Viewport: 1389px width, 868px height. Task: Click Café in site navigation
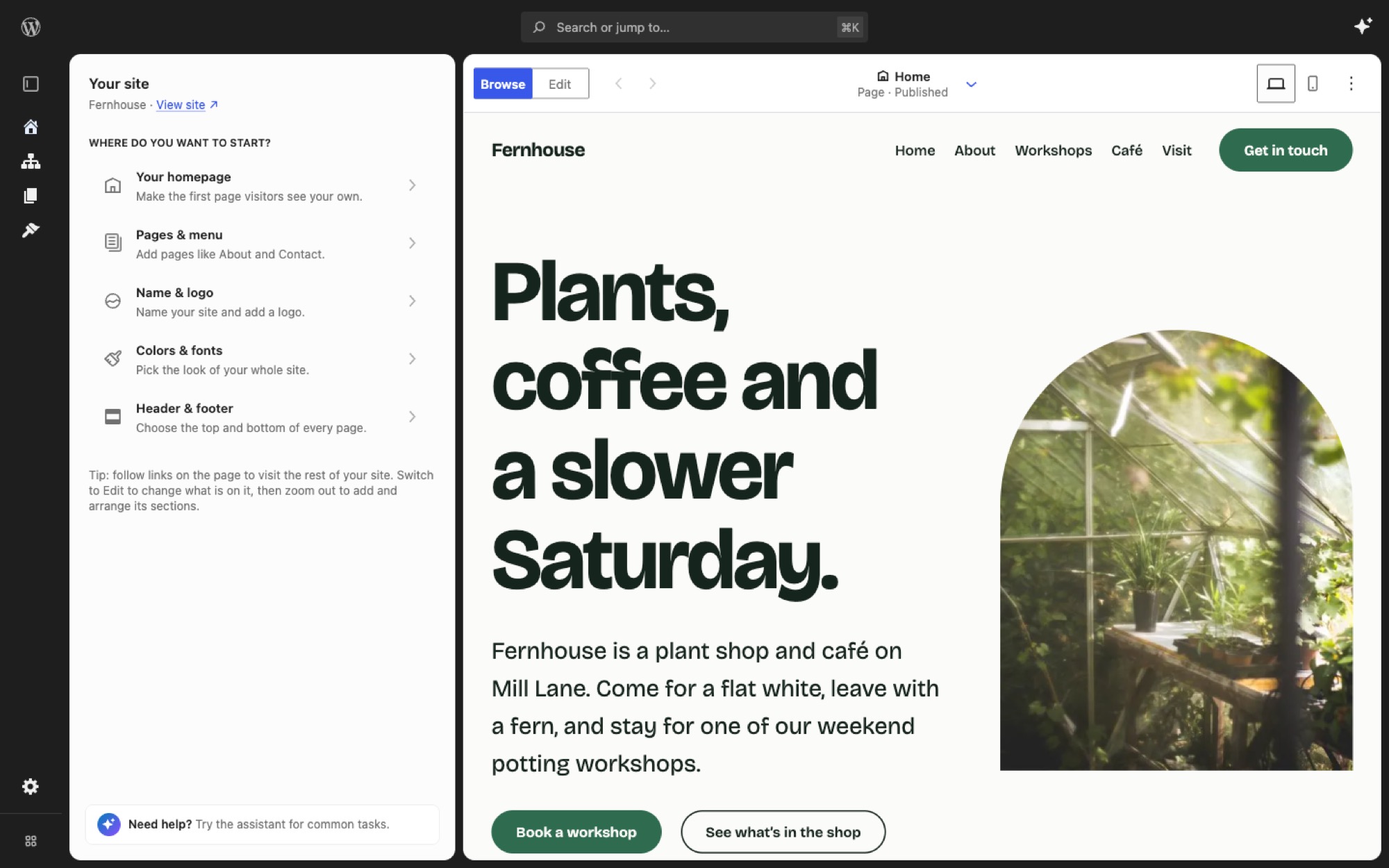pos(1126,150)
